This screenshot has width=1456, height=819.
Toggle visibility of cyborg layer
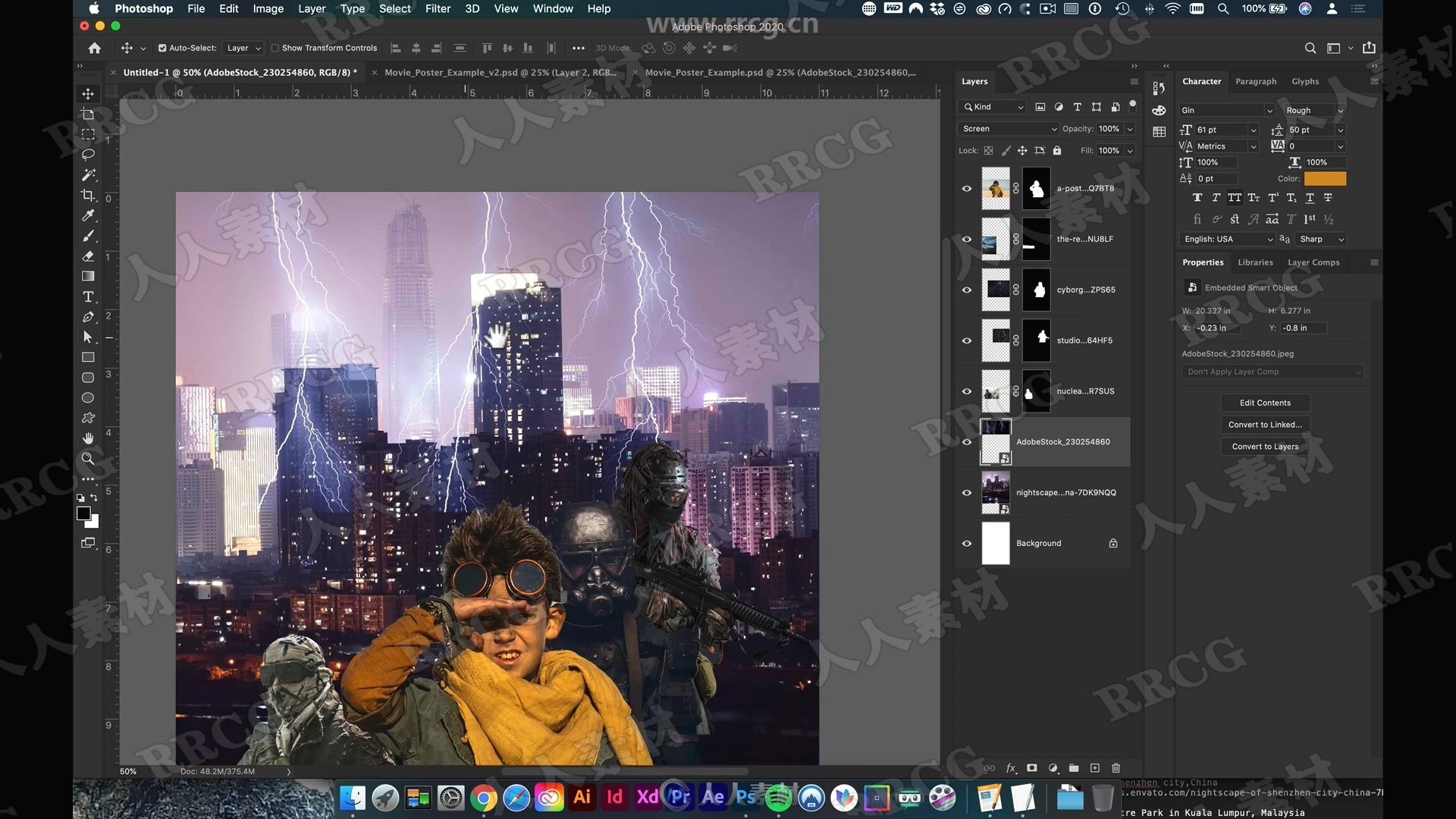967,289
